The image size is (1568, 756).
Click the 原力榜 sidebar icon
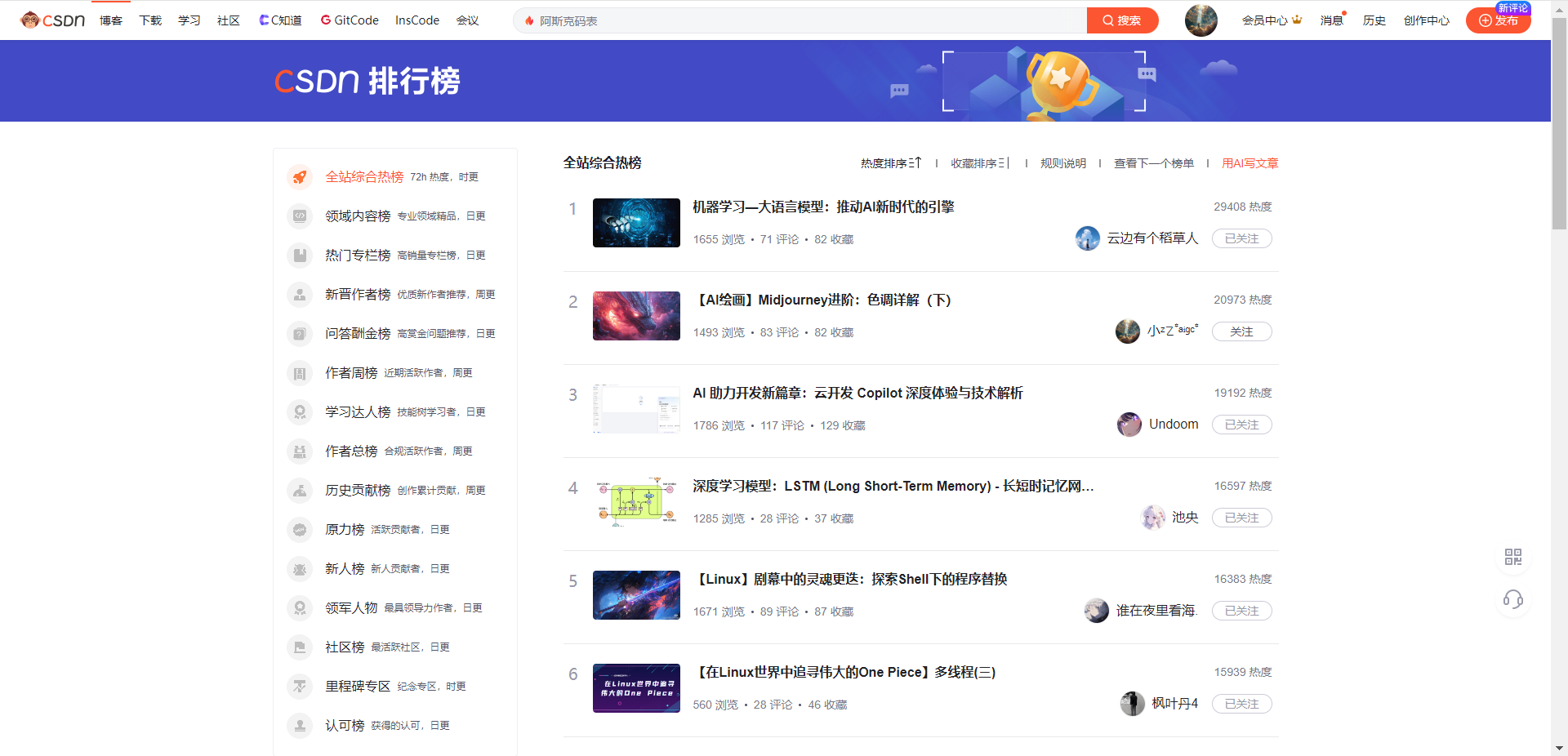click(300, 530)
